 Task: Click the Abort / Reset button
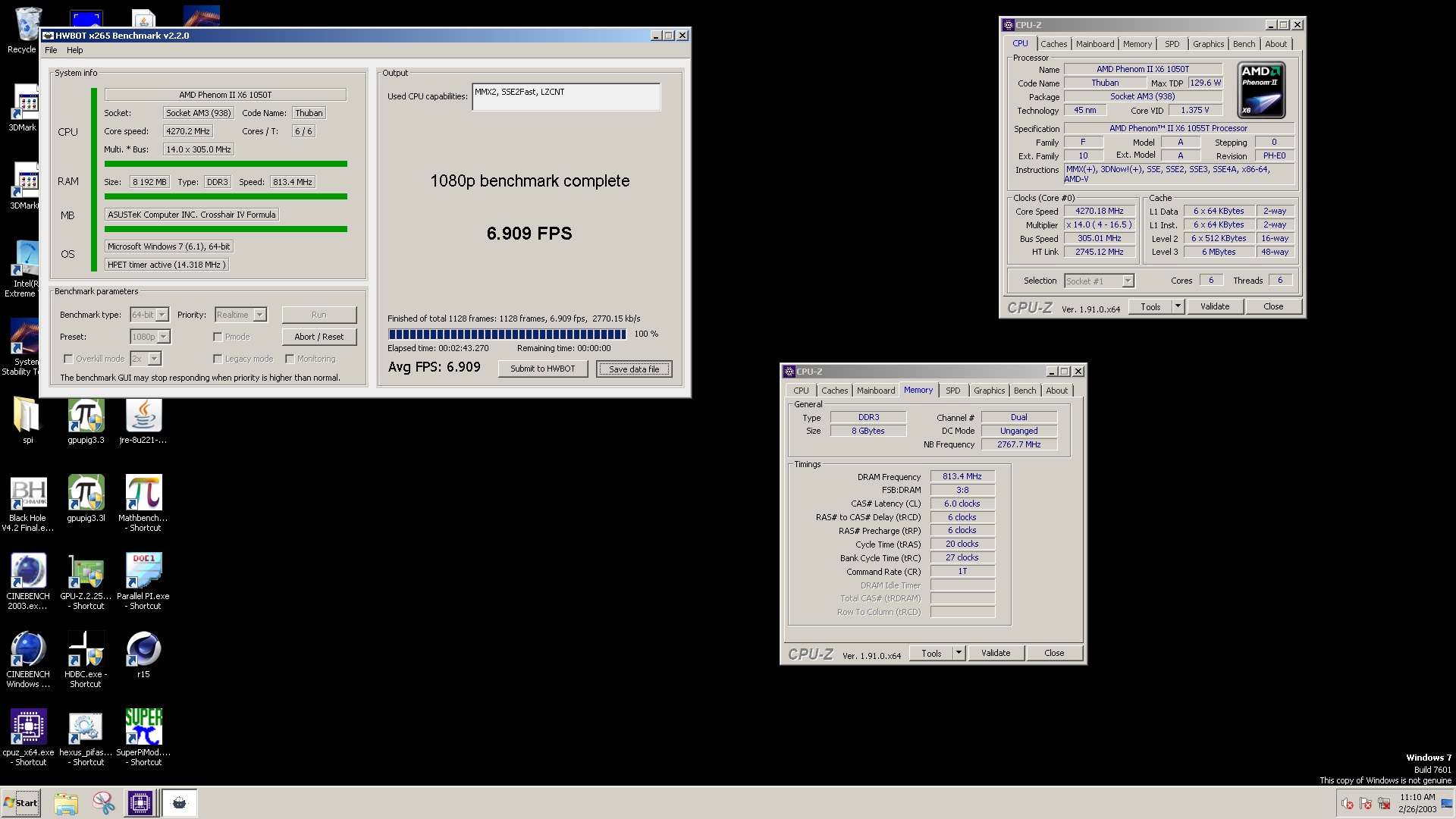[x=318, y=337]
